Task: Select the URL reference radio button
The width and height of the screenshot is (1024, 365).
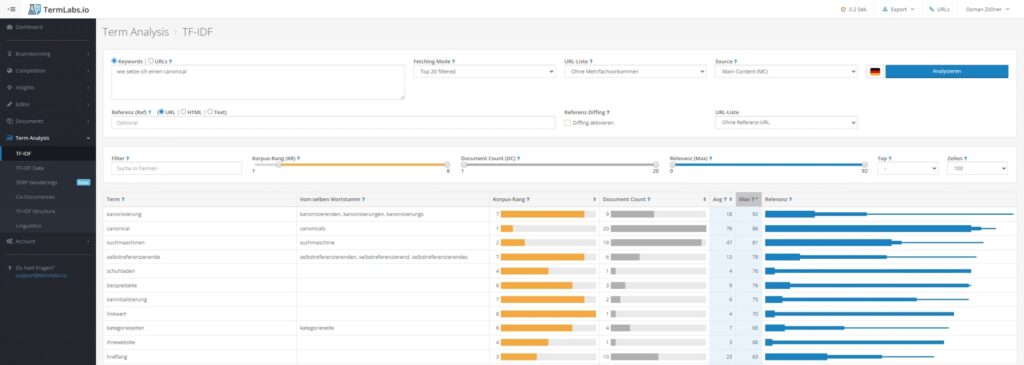Action: [x=161, y=112]
